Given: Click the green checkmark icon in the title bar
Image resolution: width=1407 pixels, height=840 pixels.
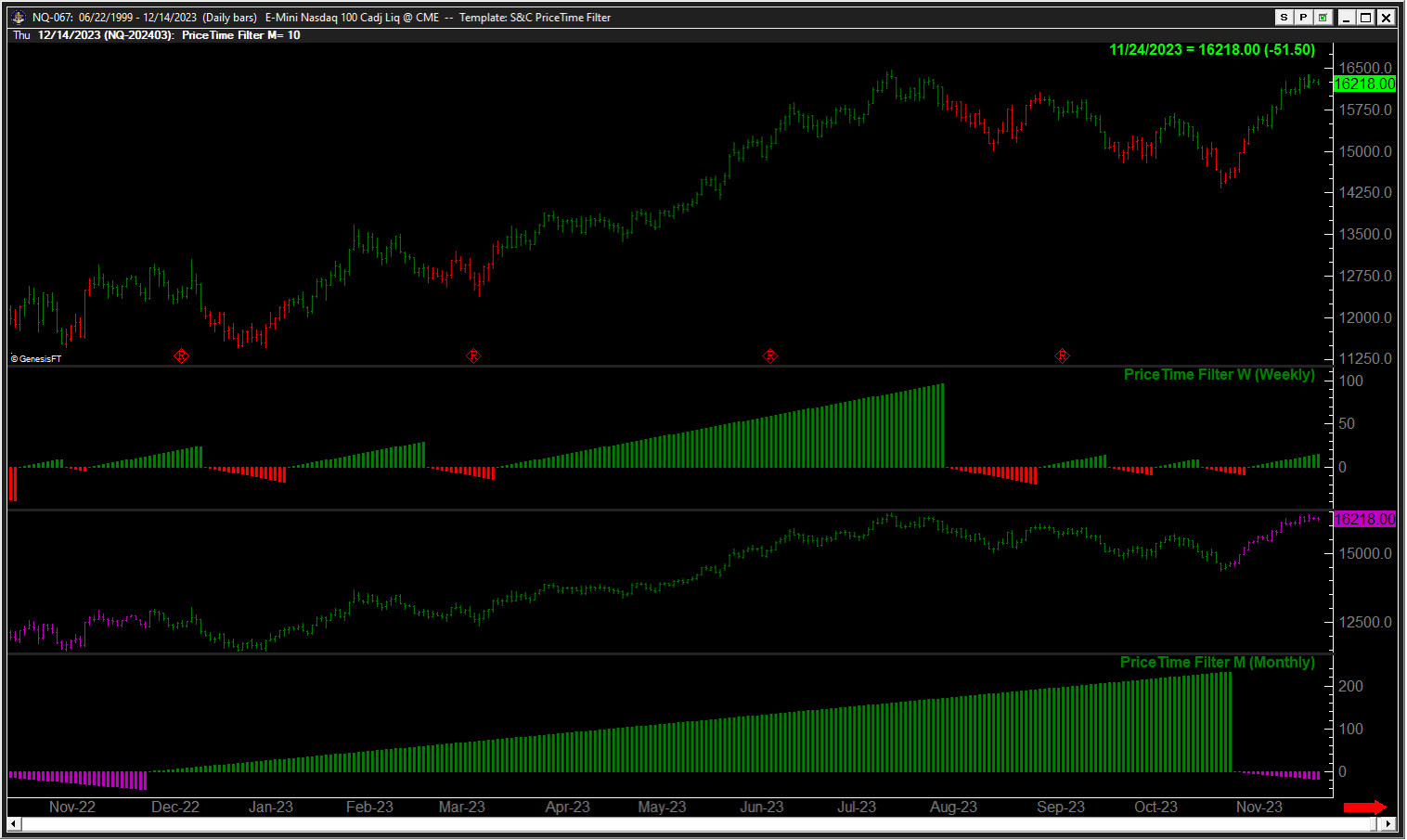Looking at the screenshot, I should click(x=1323, y=17).
